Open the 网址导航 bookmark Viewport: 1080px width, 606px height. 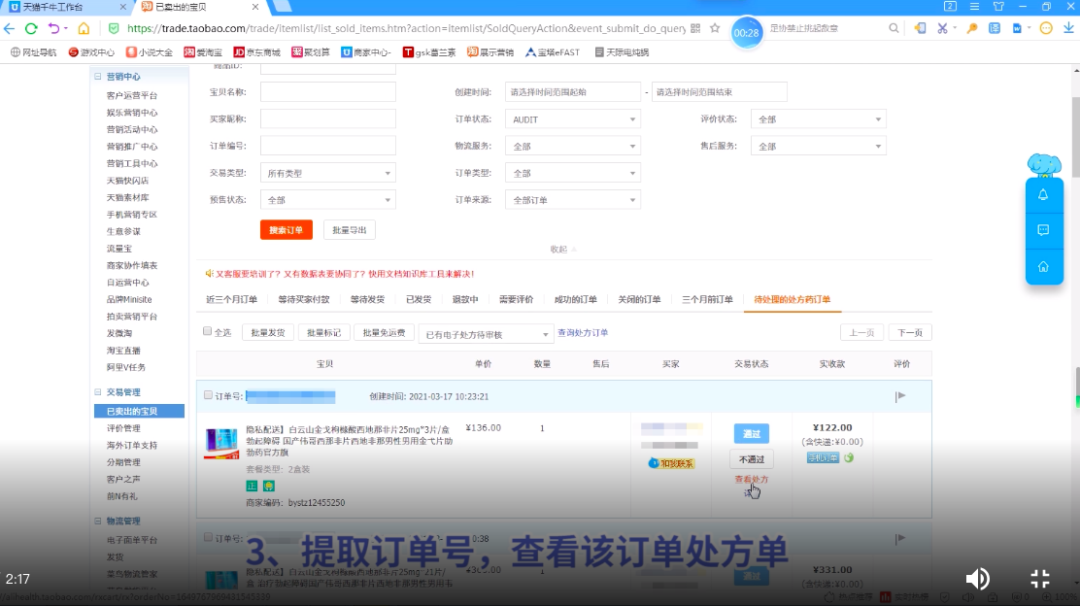[x=33, y=52]
